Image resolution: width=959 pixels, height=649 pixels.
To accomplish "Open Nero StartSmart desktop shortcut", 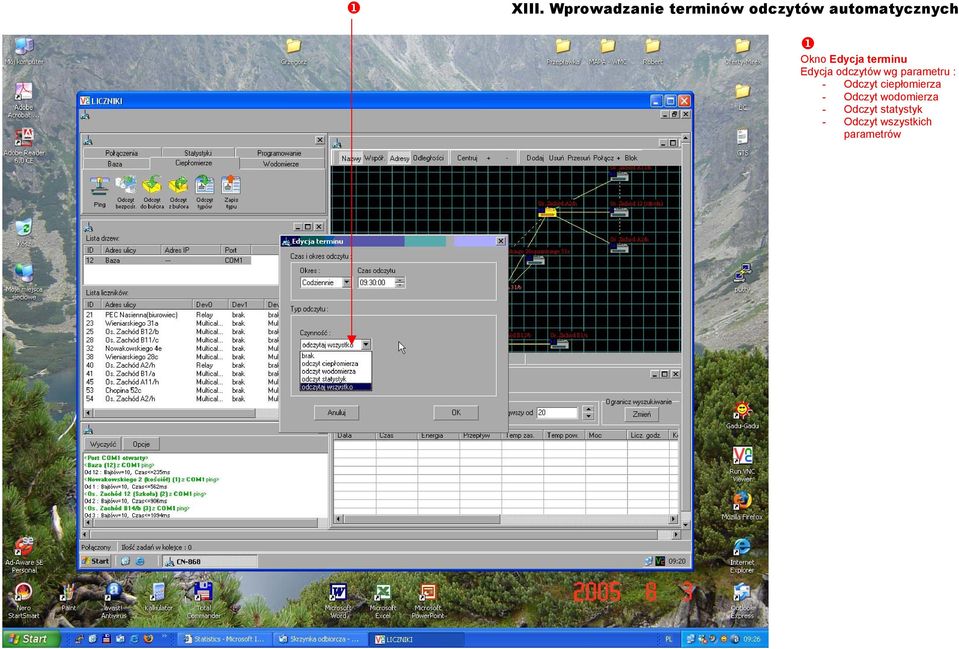I will click(23, 601).
